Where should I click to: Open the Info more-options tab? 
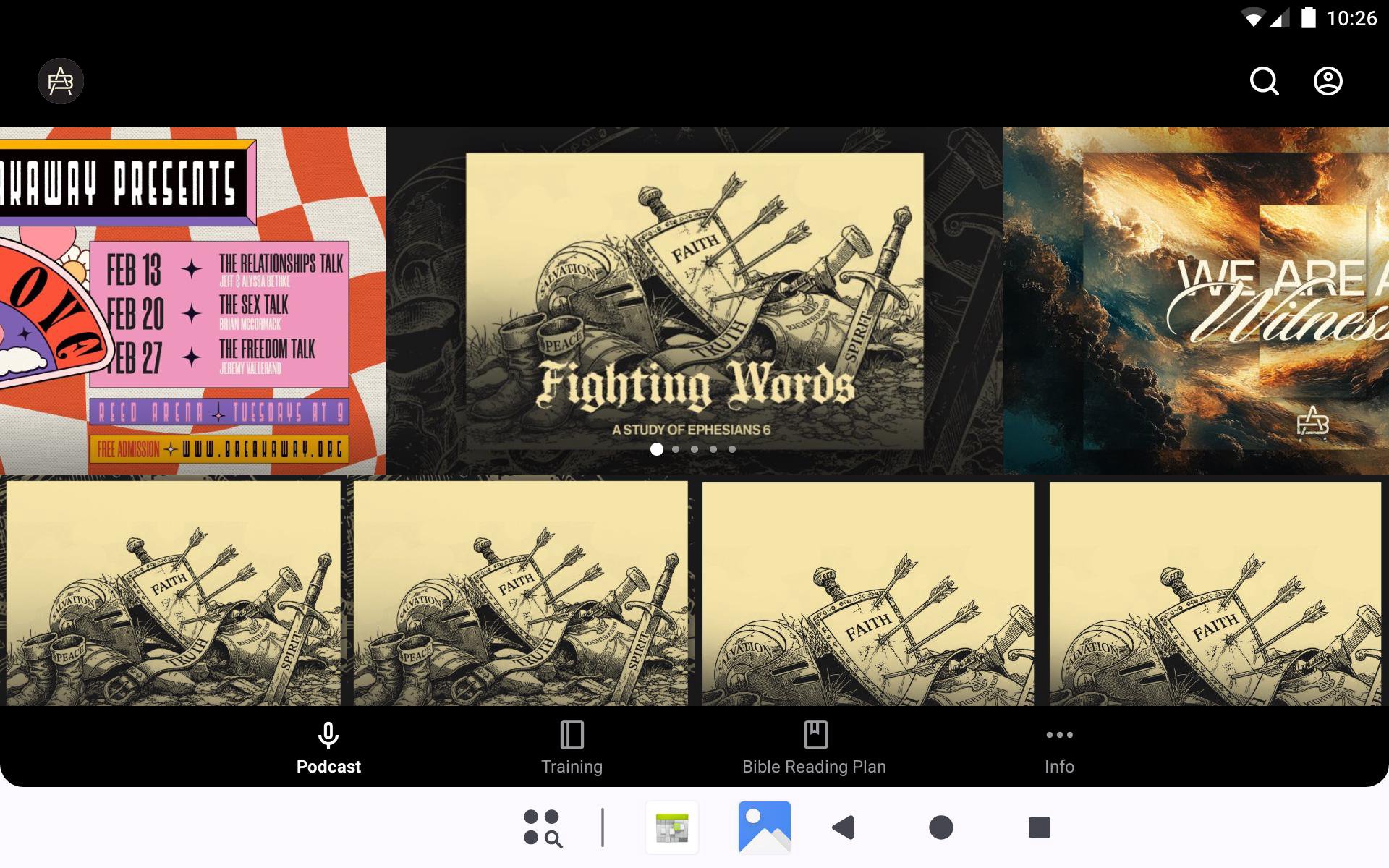pyautogui.click(x=1059, y=747)
